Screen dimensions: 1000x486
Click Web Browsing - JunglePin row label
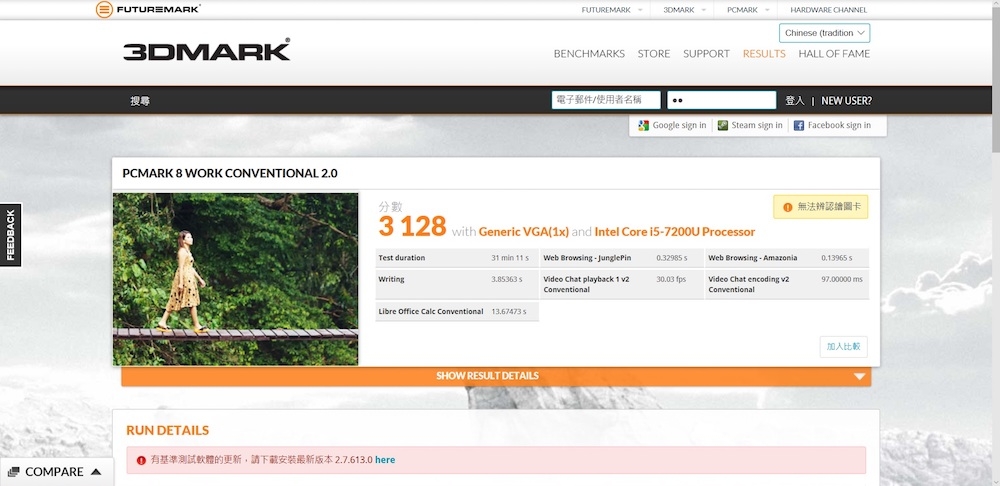point(587,258)
